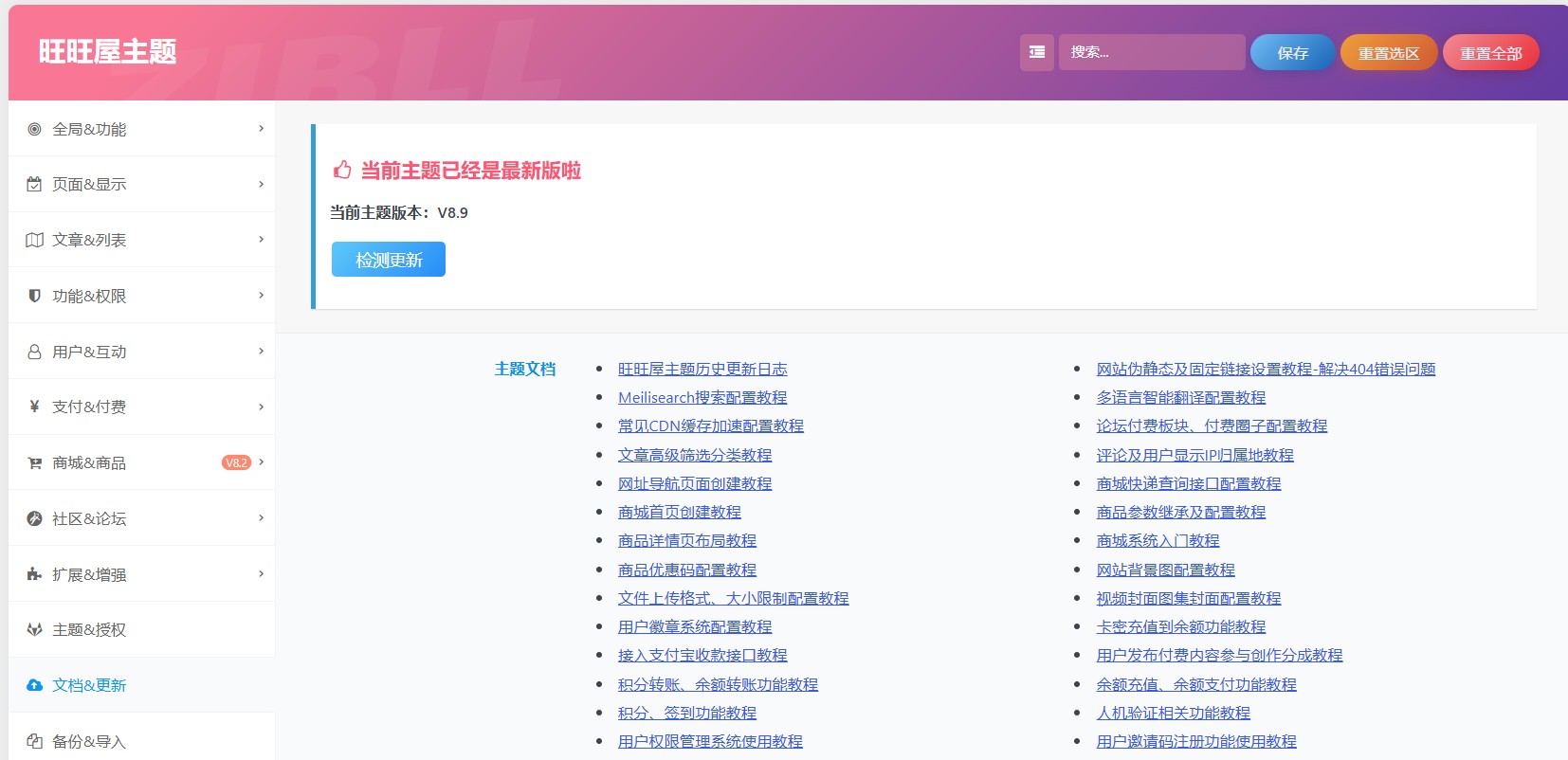Open 商城系统入门教程 link
The width and height of the screenshot is (1568, 760).
click(1158, 540)
